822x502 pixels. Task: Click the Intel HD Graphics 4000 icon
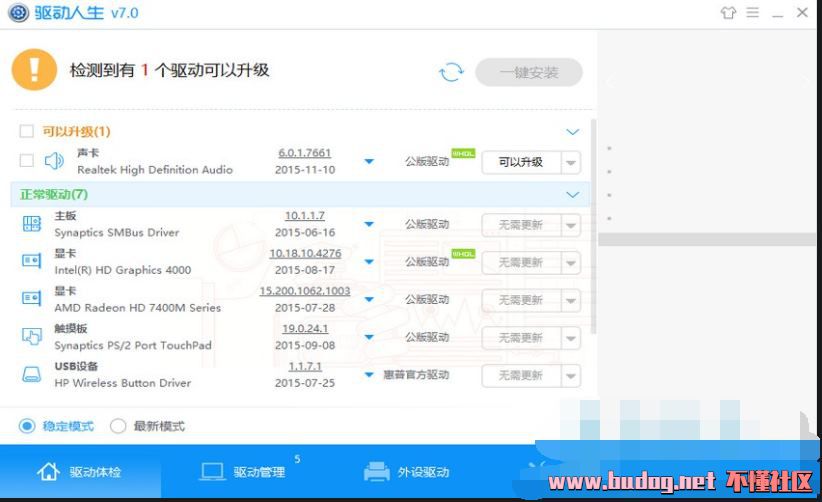[x=31, y=261]
